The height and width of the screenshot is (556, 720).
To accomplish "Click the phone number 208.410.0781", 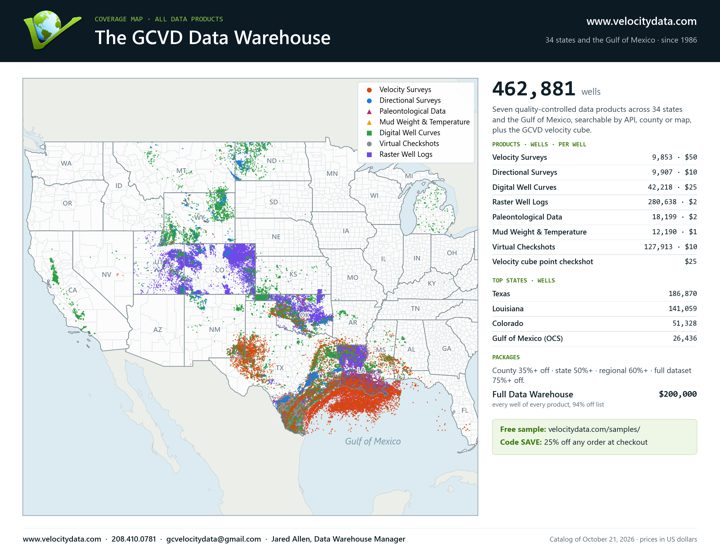I will pyautogui.click(x=134, y=539).
